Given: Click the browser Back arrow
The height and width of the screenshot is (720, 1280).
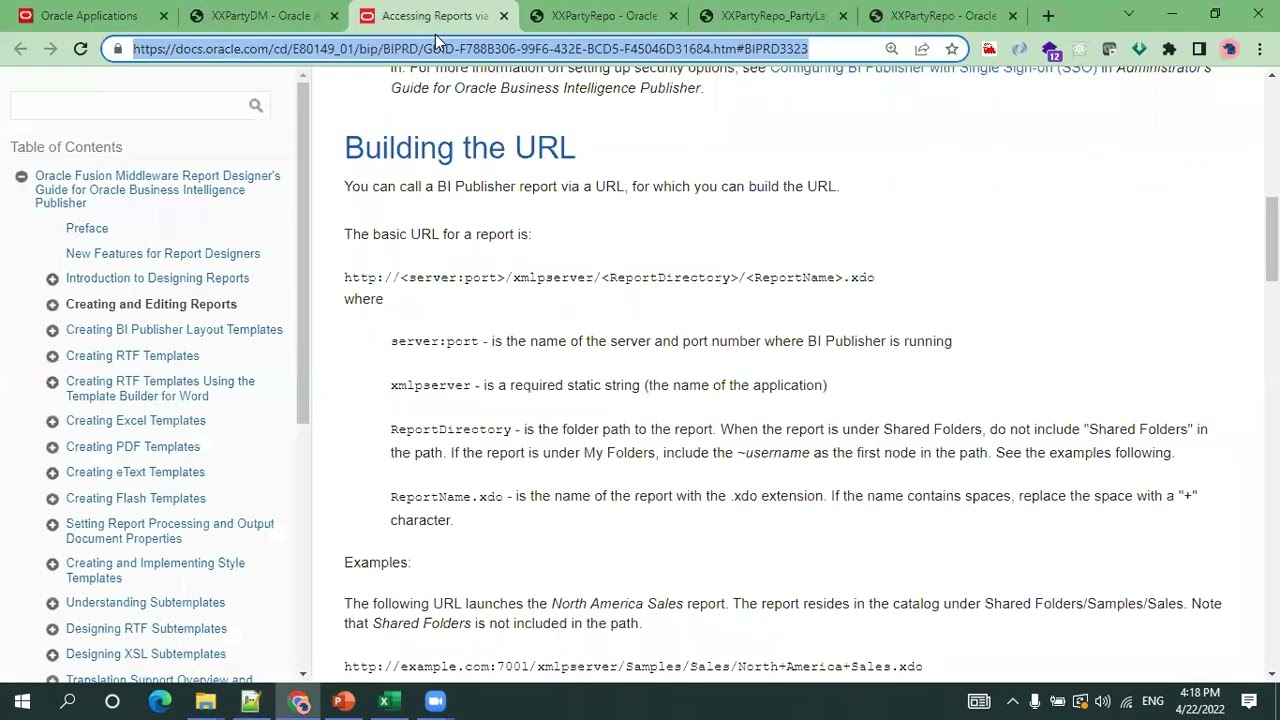Looking at the screenshot, I should click(x=21, y=49).
